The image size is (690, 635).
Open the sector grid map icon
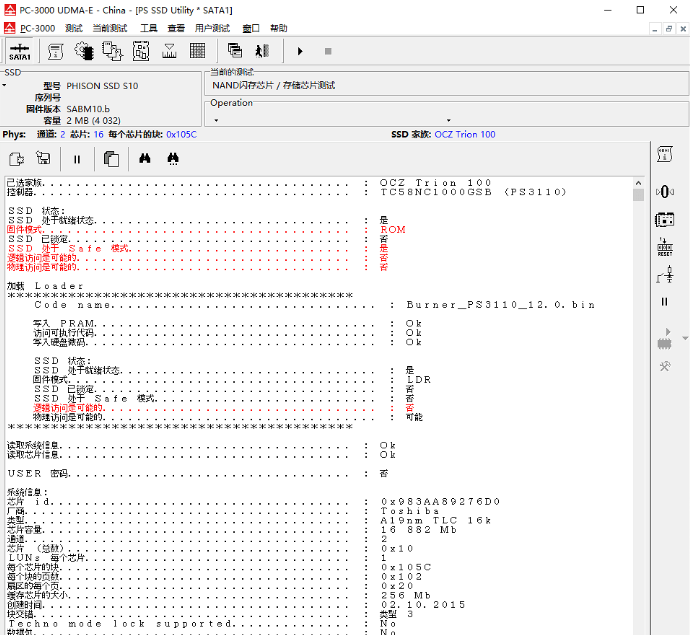197,51
